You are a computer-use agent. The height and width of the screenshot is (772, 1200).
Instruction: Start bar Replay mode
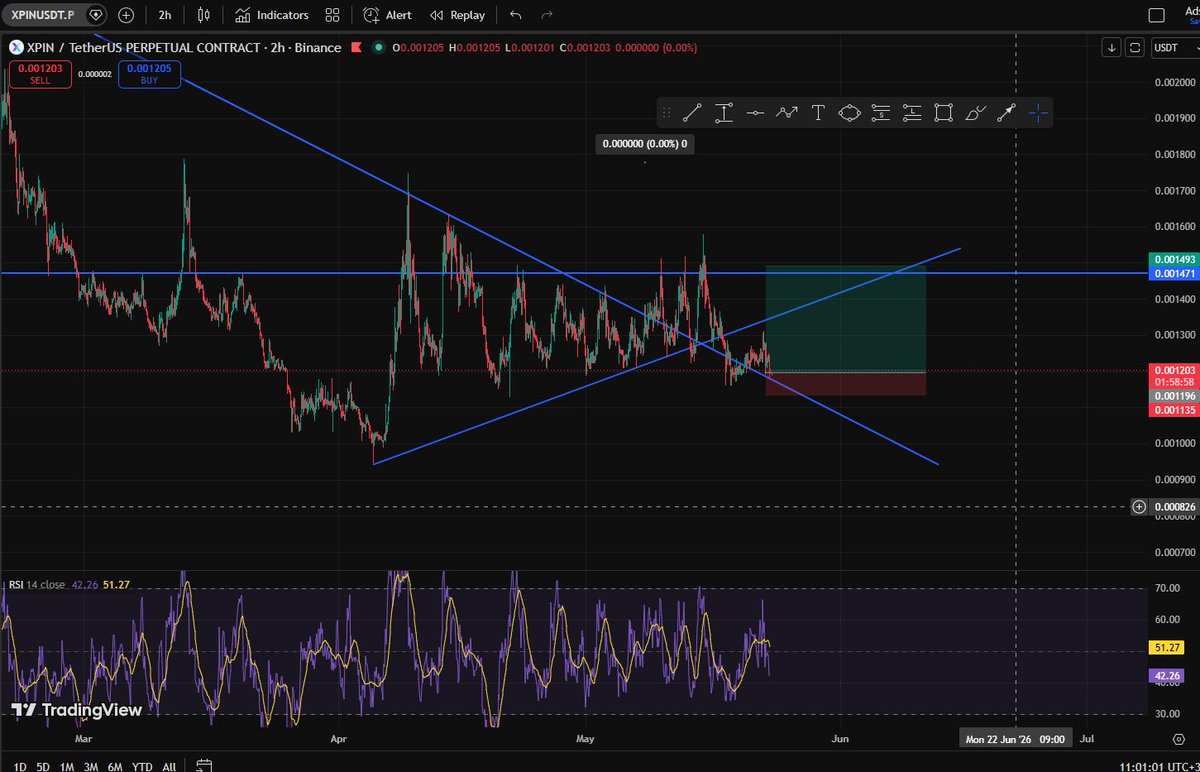458,15
